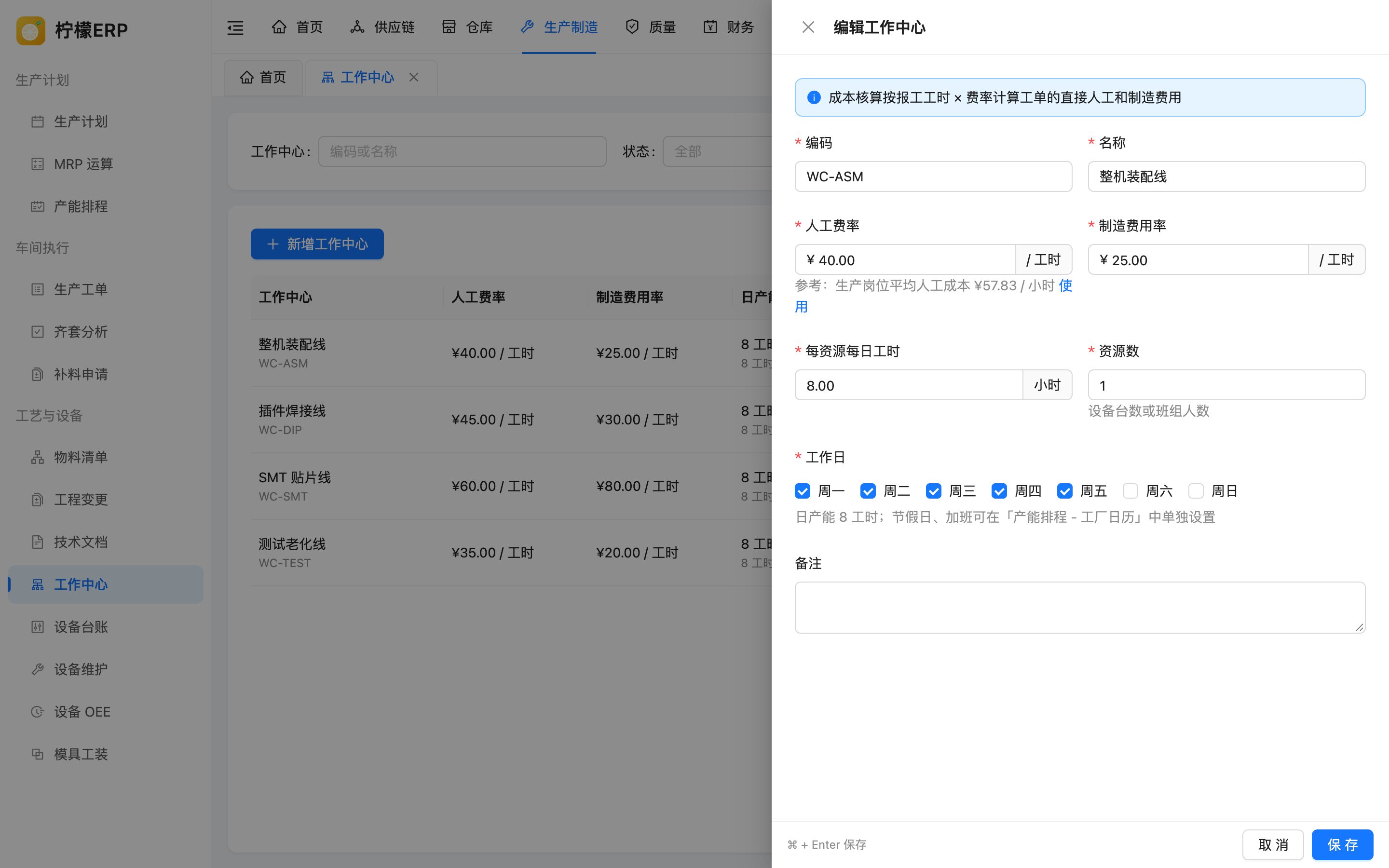Image resolution: width=1389 pixels, height=868 pixels.
Task: Open the 质量 top menu
Action: pos(650,27)
